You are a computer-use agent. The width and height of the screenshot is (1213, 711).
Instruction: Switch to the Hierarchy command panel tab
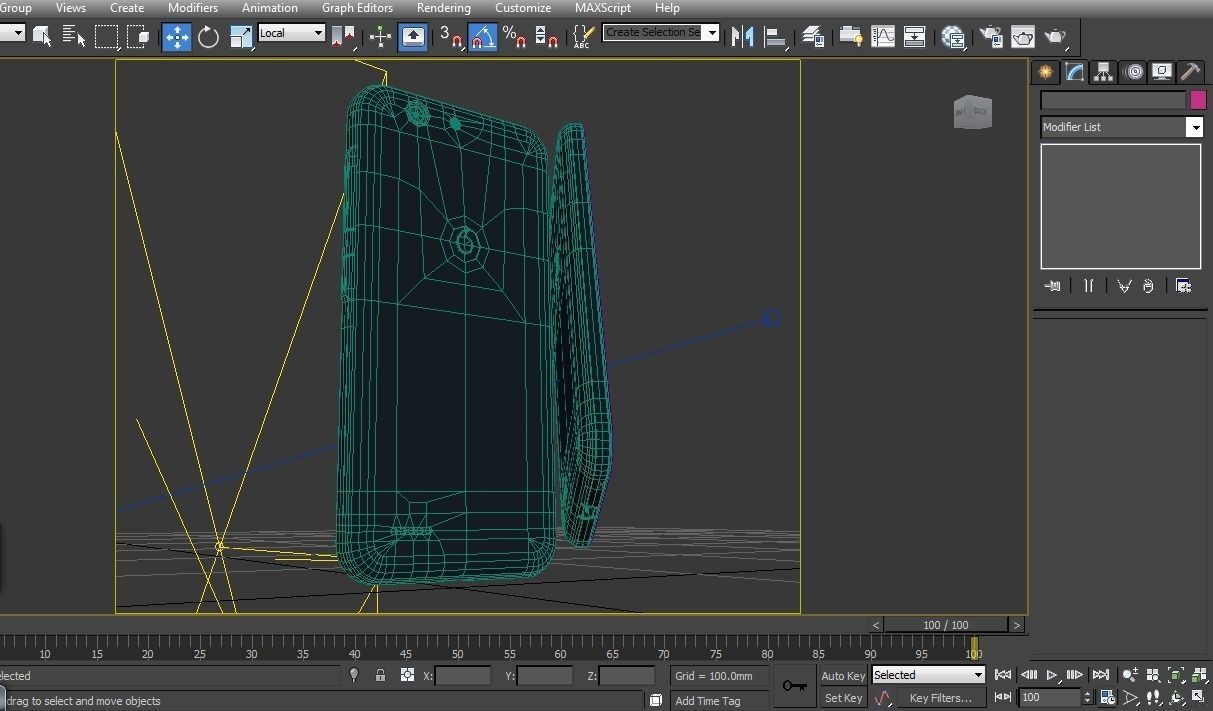(1103, 72)
